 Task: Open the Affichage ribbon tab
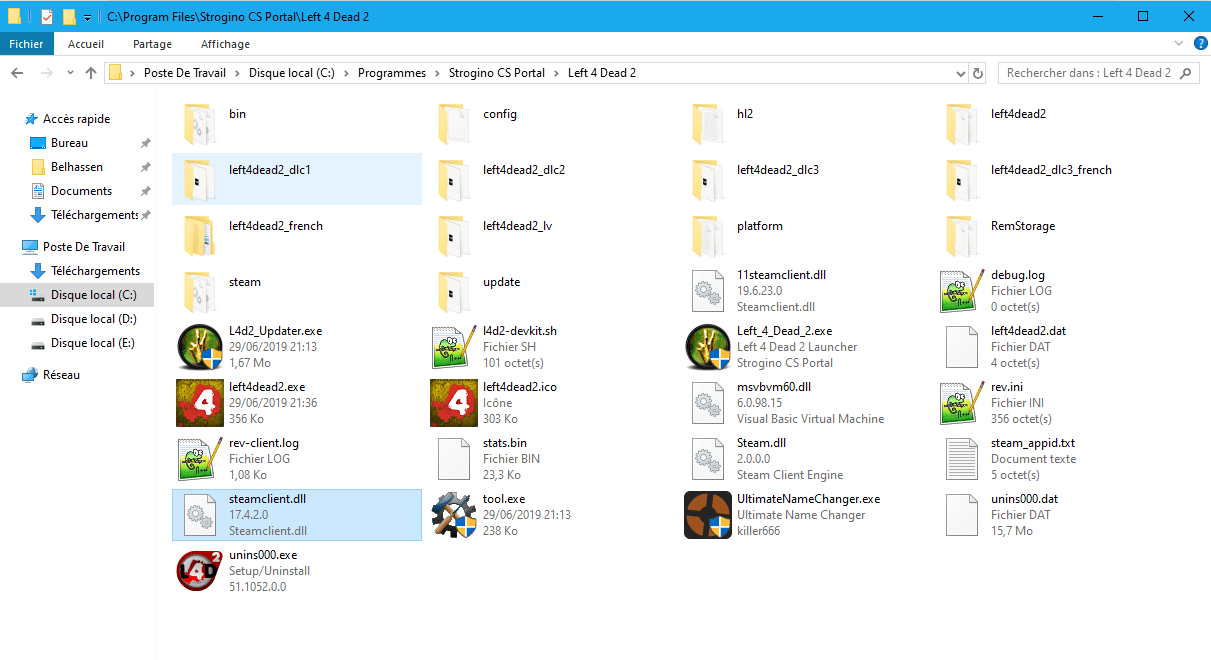(x=225, y=44)
